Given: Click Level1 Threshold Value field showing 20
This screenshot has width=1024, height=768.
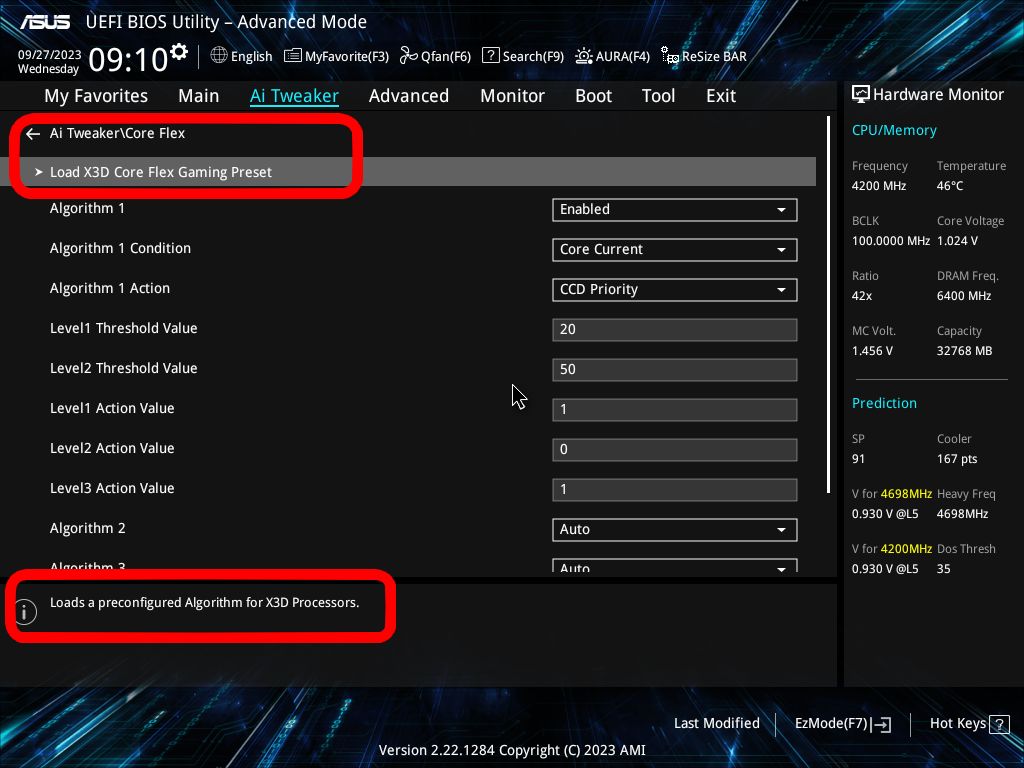Looking at the screenshot, I should tap(675, 329).
